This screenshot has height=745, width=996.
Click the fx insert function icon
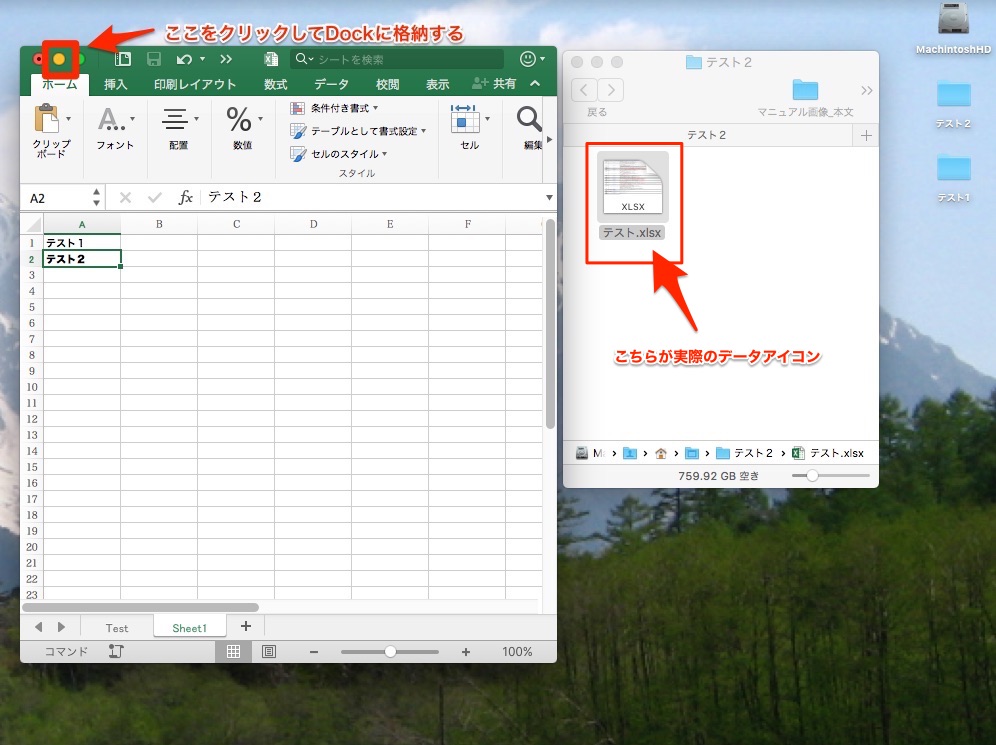click(186, 198)
